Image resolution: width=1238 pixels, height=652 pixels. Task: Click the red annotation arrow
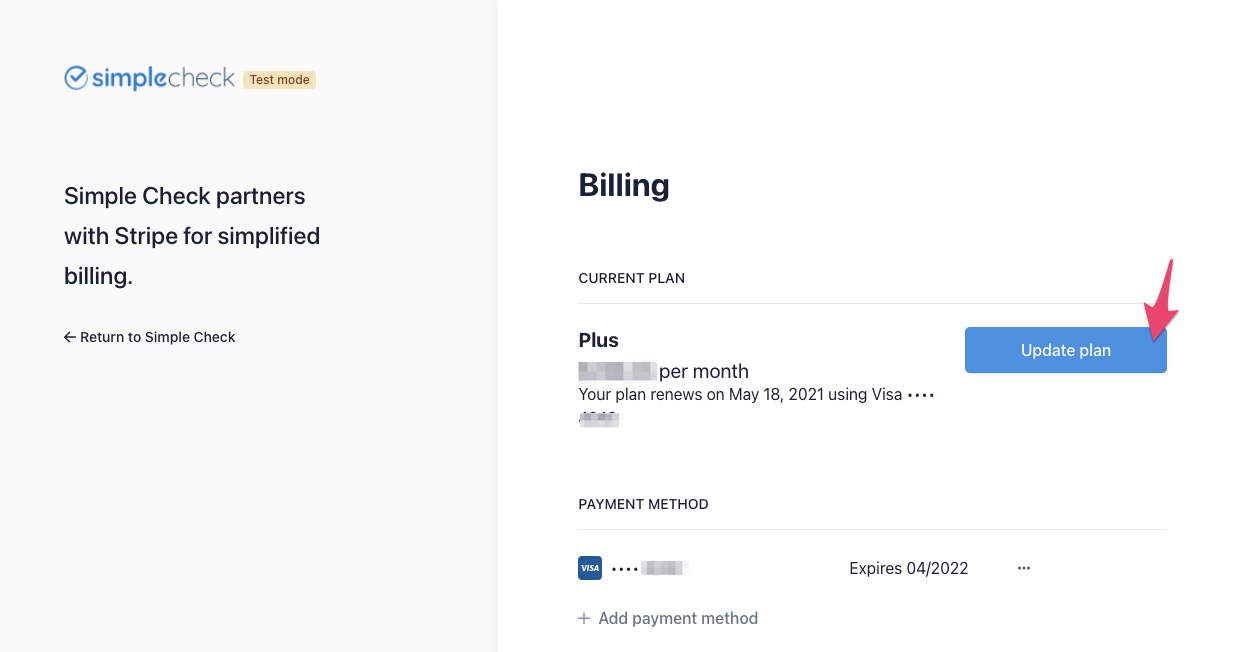pyautogui.click(x=1163, y=302)
